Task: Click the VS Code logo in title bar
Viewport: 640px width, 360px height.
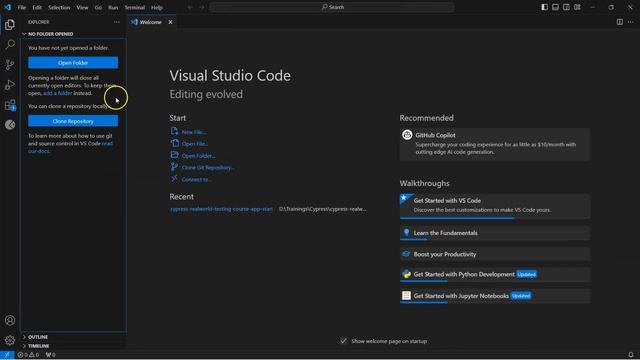Action: point(7,7)
